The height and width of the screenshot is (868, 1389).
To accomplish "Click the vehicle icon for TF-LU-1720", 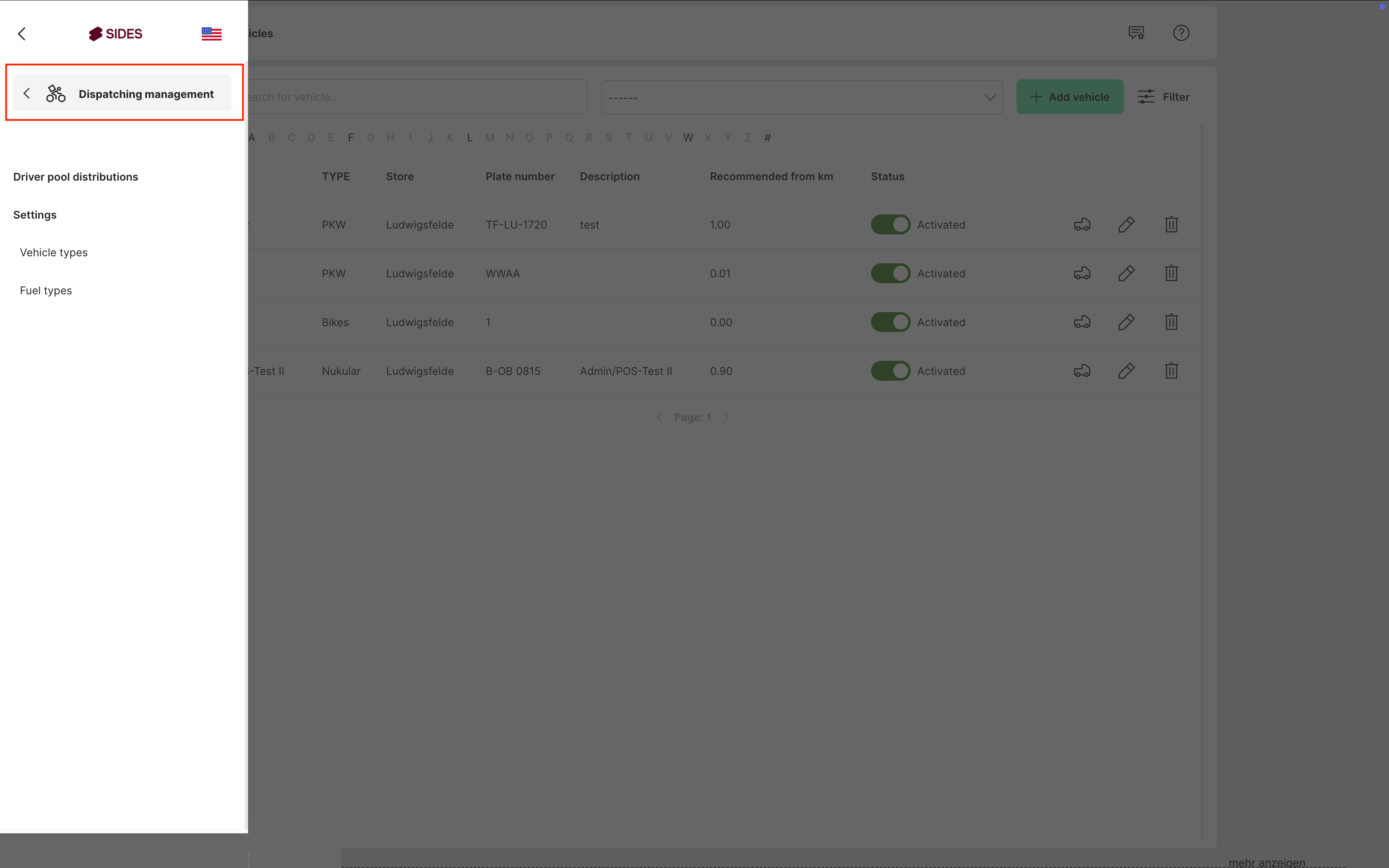I will click(1082, 224).
